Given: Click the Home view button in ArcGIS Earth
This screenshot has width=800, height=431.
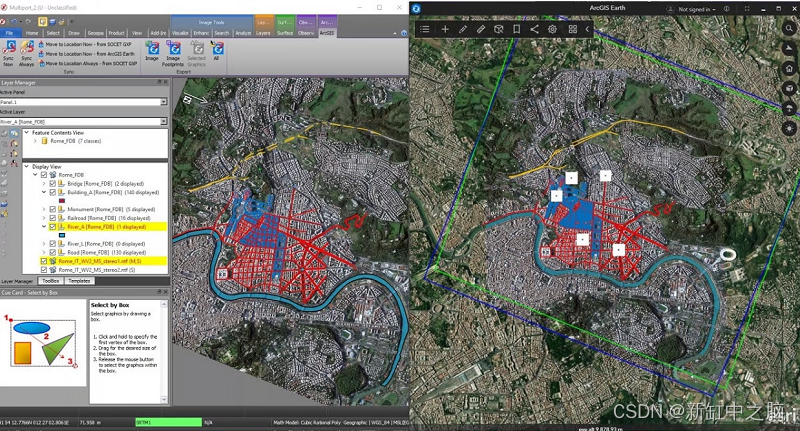Looking at the screenshot, I should tap(789, 68).
